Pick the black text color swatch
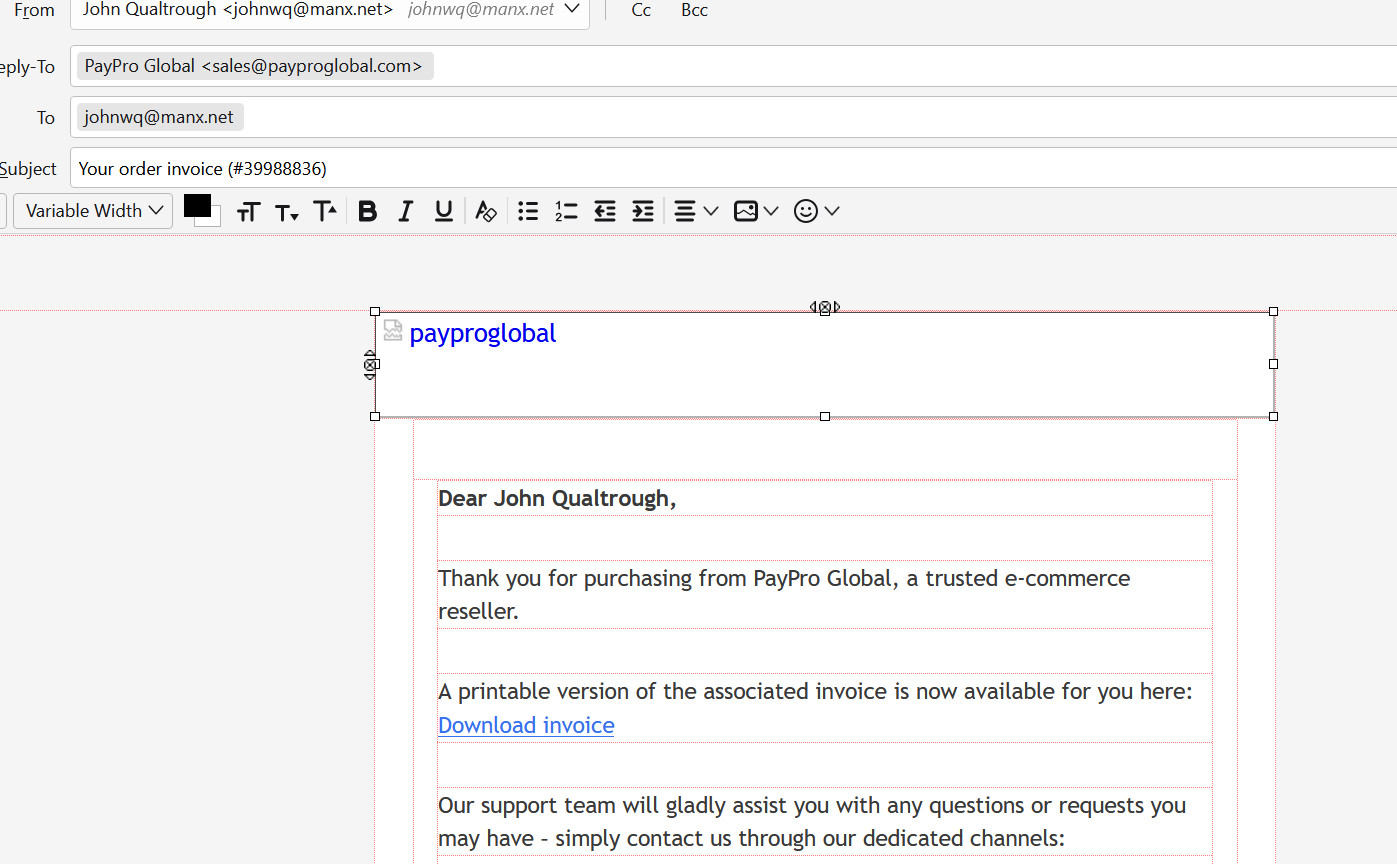The image size is (1397, 864). (196, 205)
